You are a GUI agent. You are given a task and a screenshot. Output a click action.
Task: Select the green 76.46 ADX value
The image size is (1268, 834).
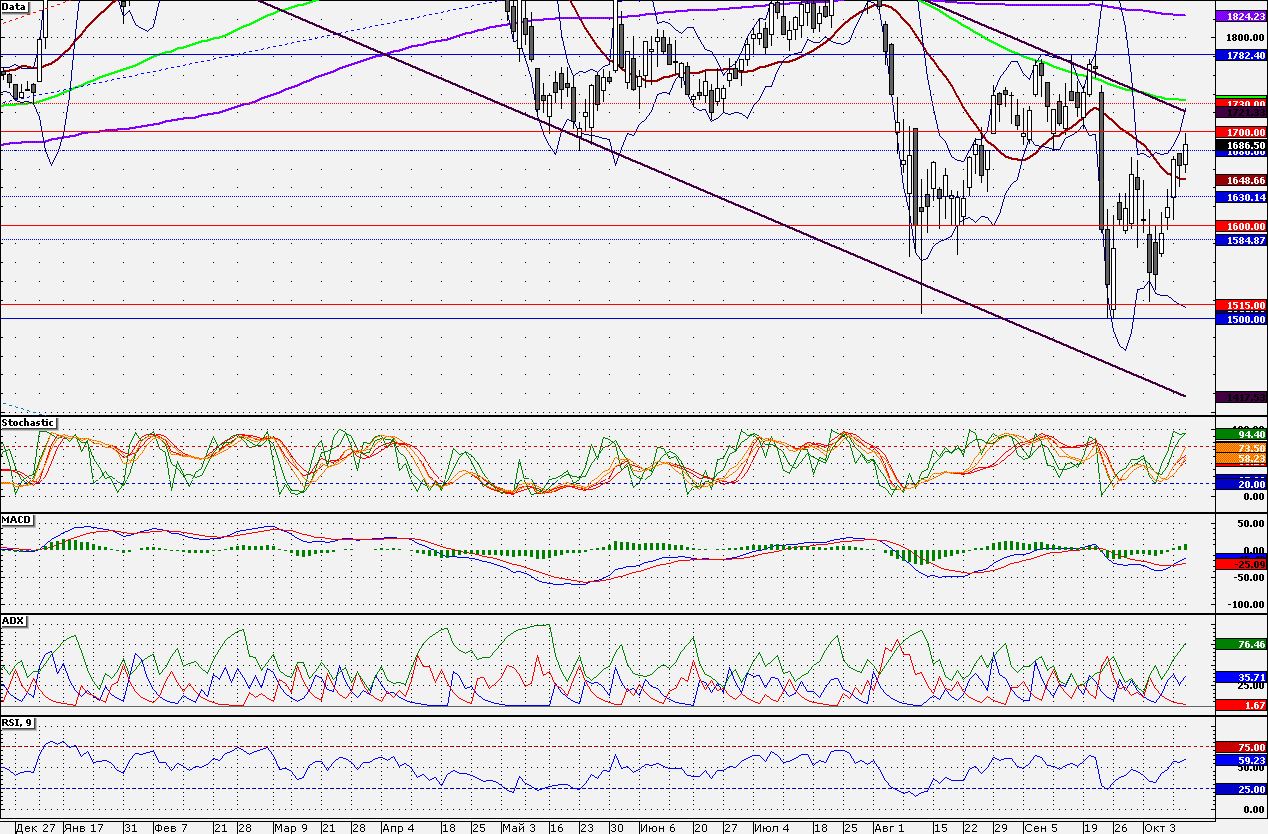point(1240,645)
